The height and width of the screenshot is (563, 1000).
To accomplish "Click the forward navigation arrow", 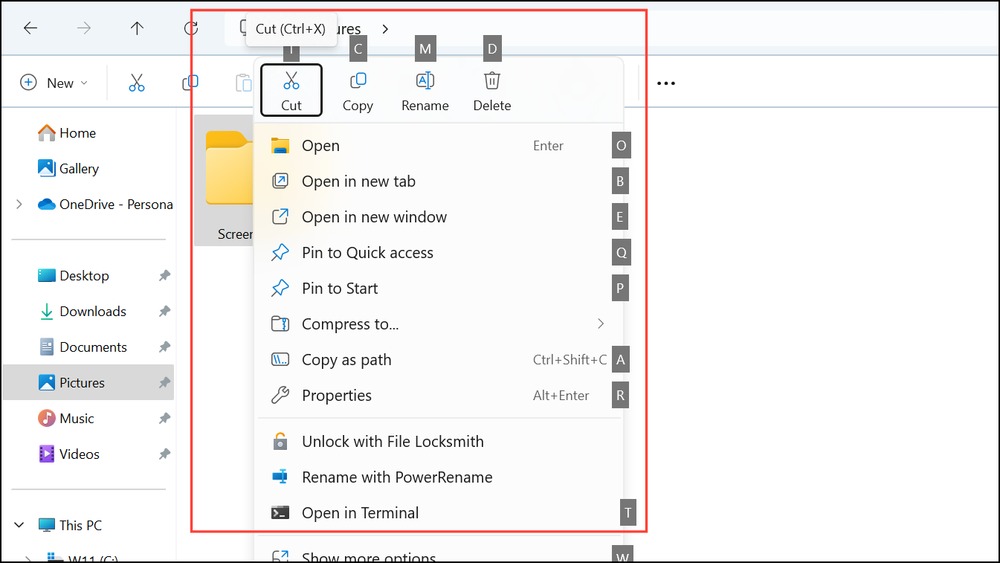I will tap(84, 28).
